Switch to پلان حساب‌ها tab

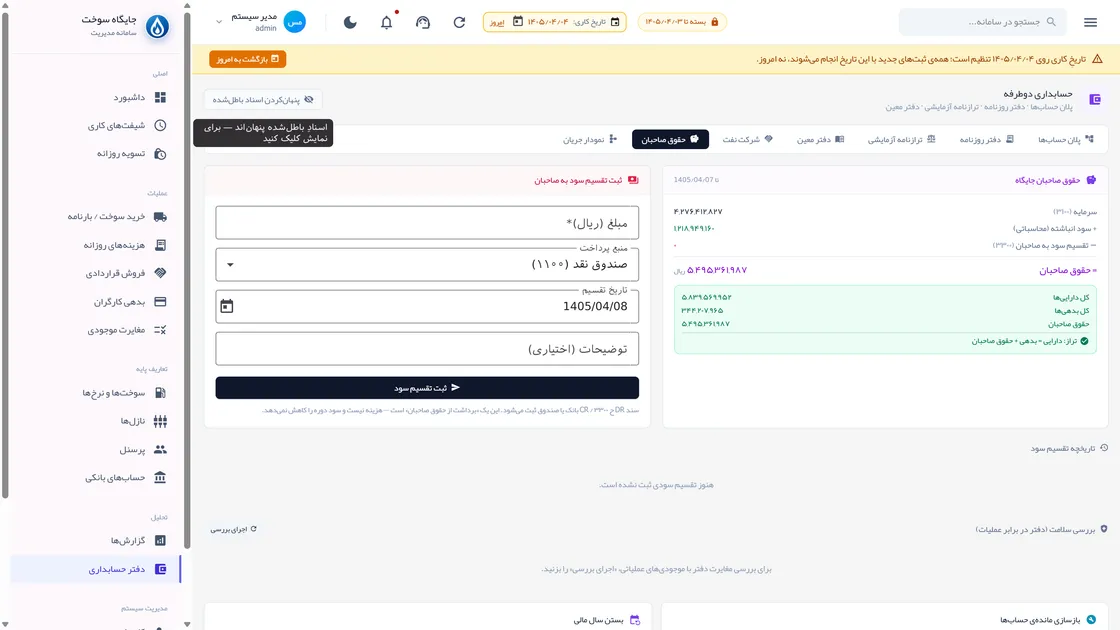[1066, 139]
